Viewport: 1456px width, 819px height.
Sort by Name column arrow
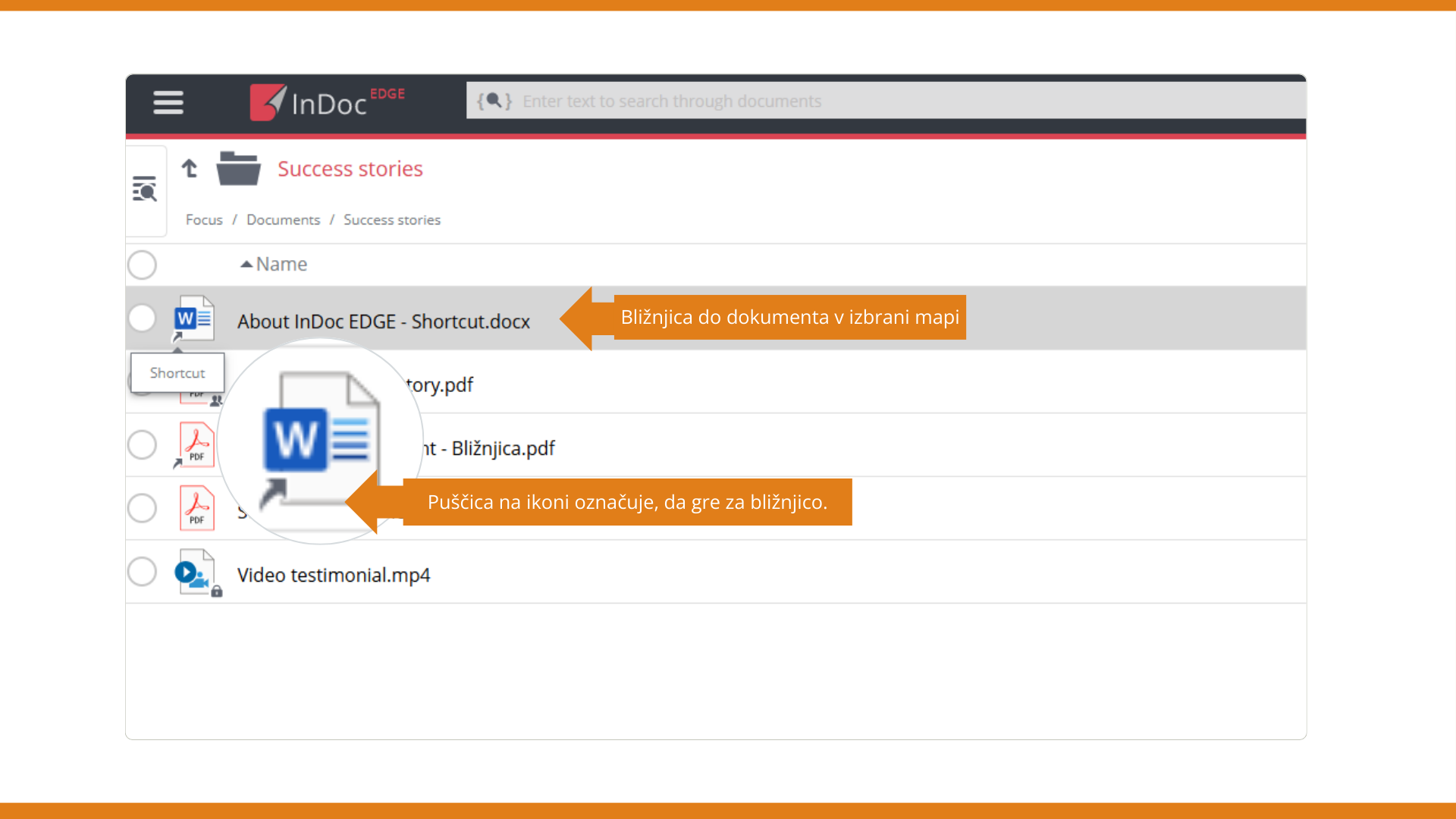pyautogui.click(x=246, y=264)
